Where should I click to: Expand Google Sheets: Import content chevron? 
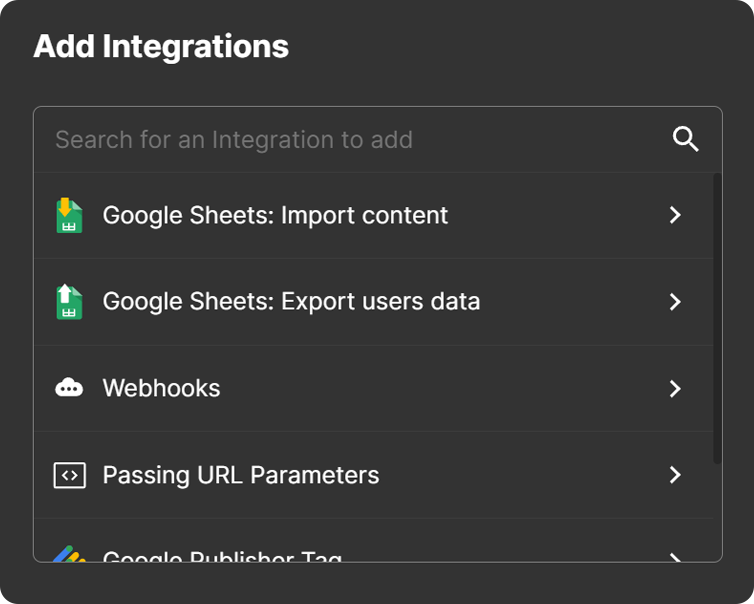pos(675,215)
